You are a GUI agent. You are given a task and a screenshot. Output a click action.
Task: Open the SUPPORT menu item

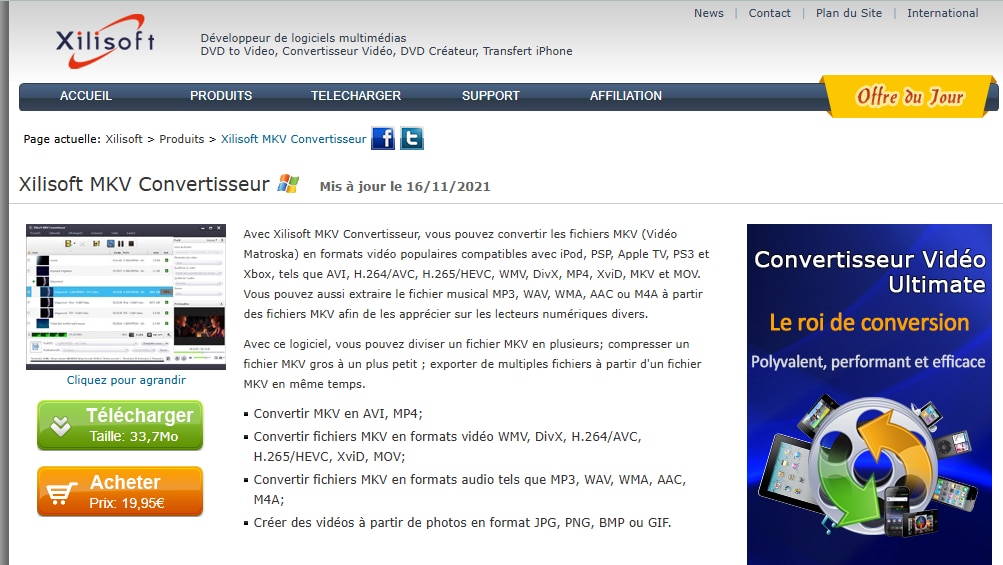[x=491, y=96]
